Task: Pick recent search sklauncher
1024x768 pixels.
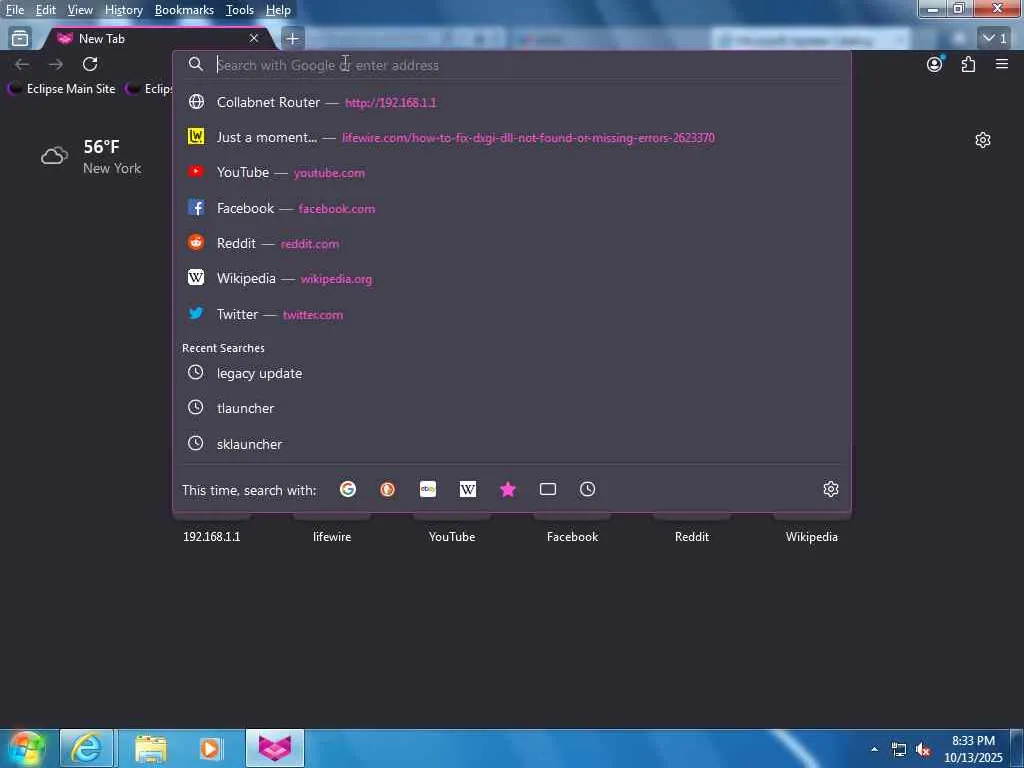Action: (x=512, y=444)
